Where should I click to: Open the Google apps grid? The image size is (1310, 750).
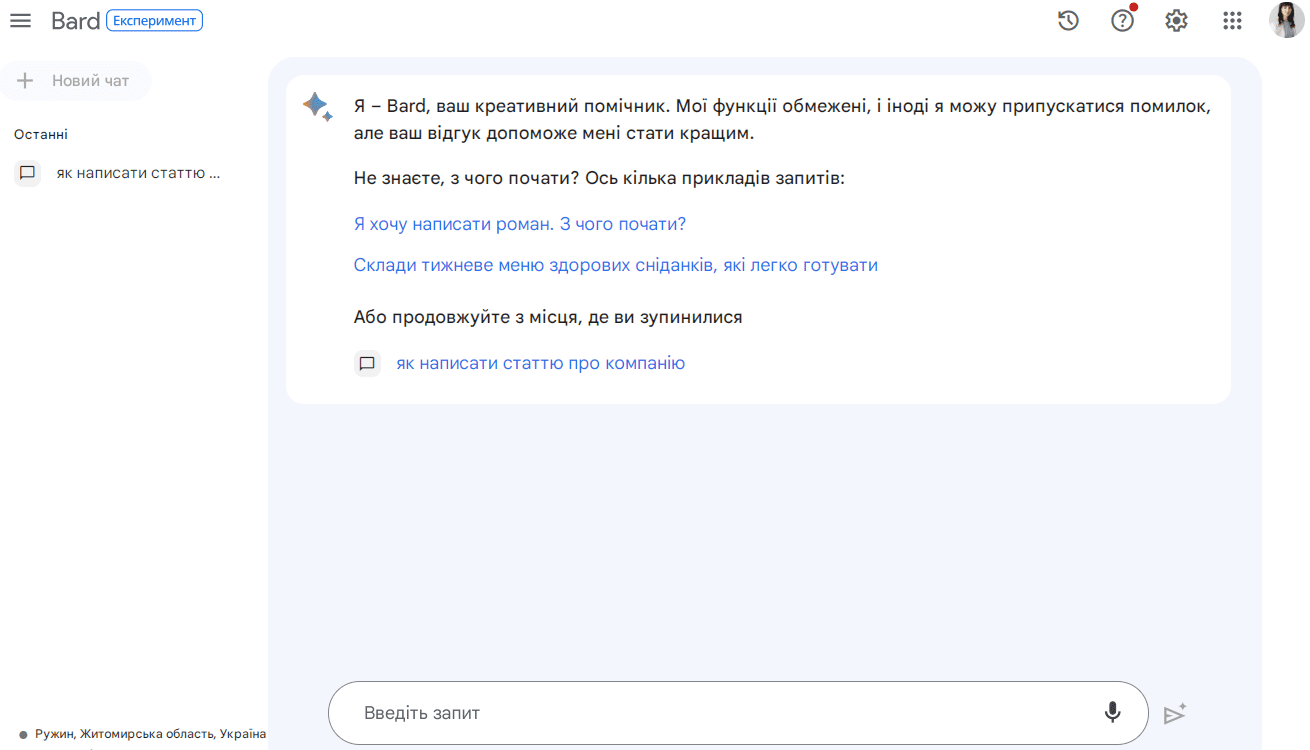click(1231, 20)
